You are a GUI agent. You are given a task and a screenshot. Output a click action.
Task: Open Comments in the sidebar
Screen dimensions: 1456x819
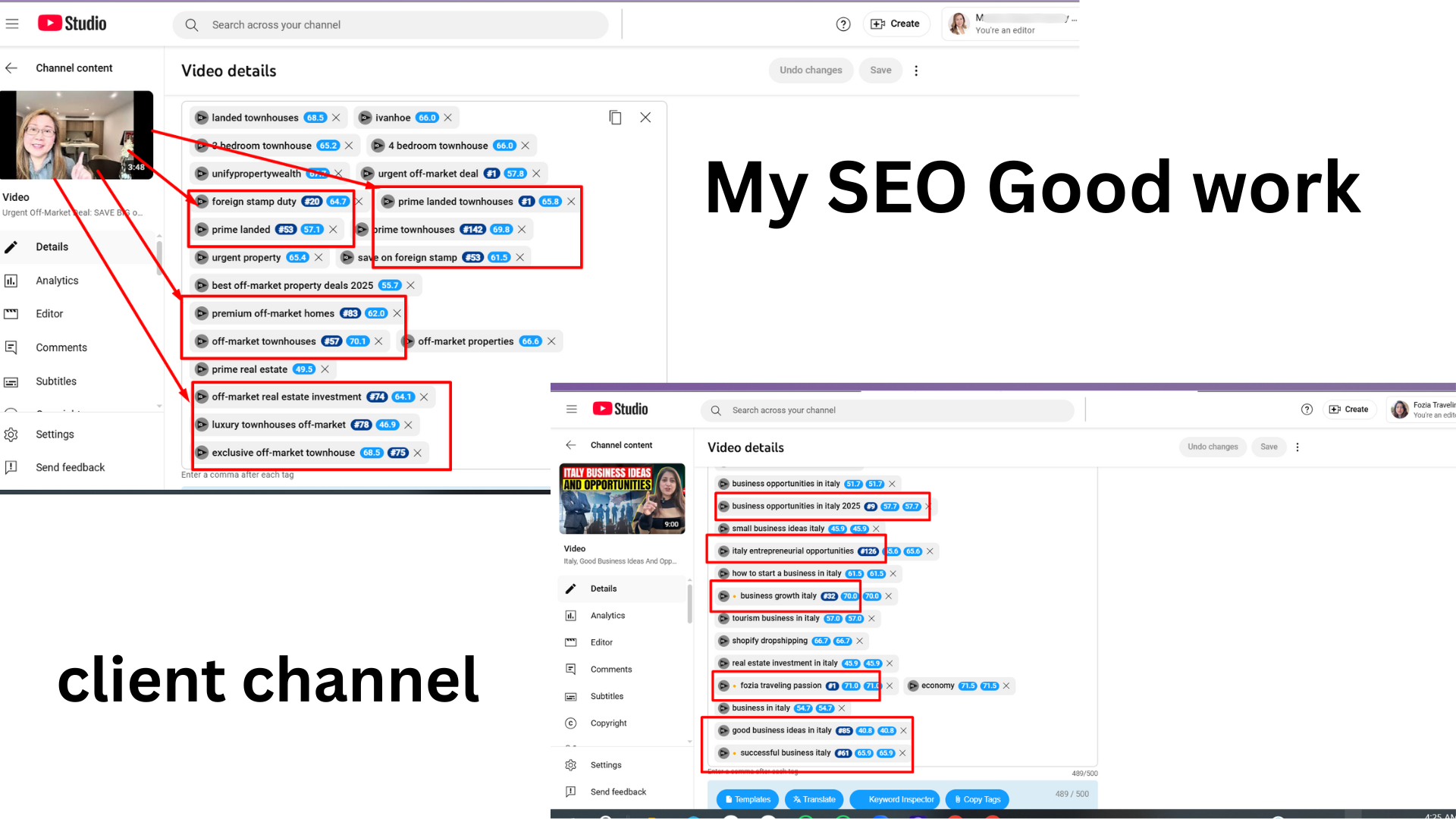61,347
